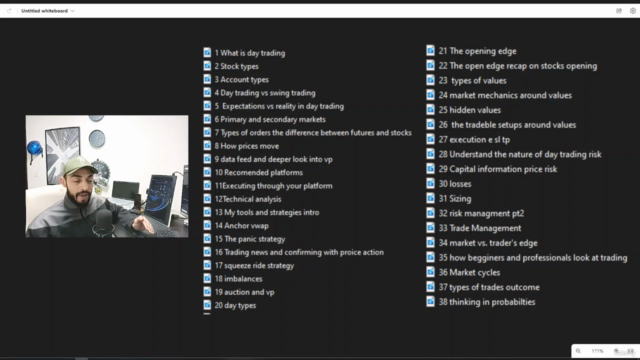Click document icon beside 25 hidden values

431,109
